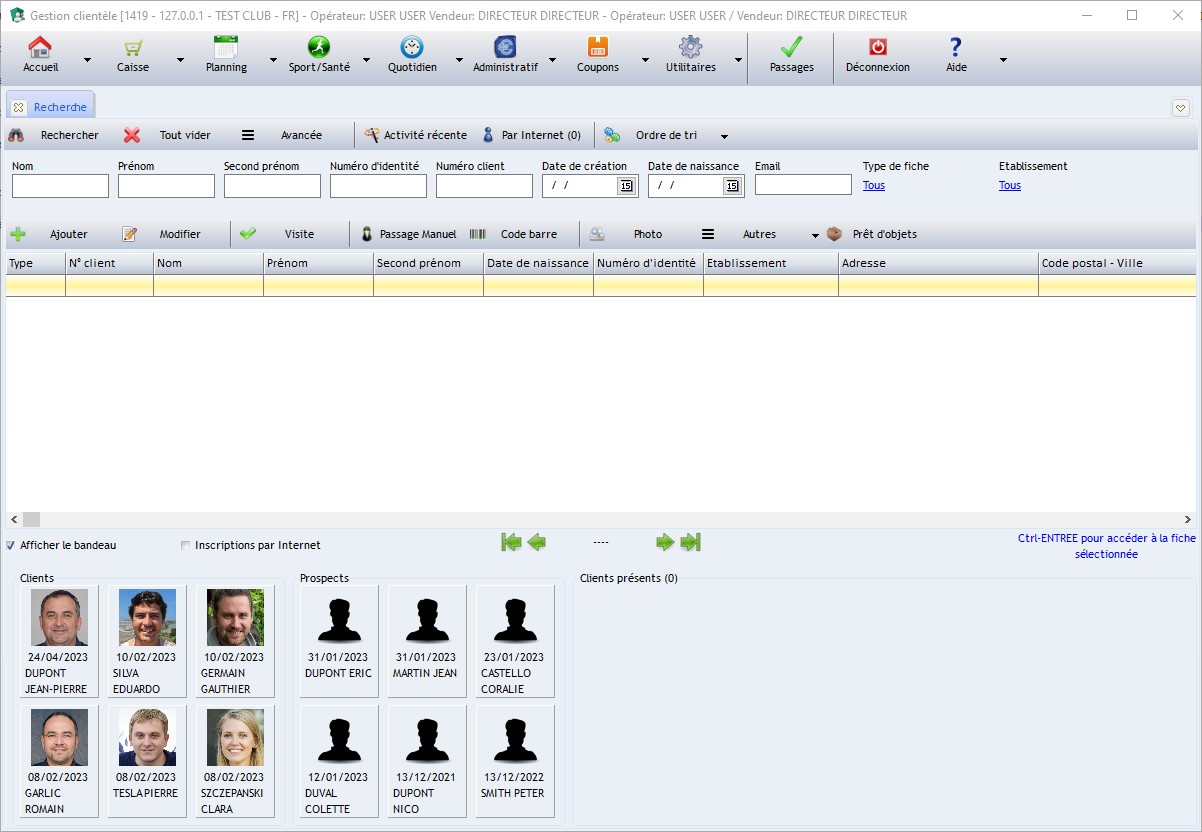Expand the Ordre de tri dropdown
This screenshot has height=832, width=1202.
(x=724, y=136)
